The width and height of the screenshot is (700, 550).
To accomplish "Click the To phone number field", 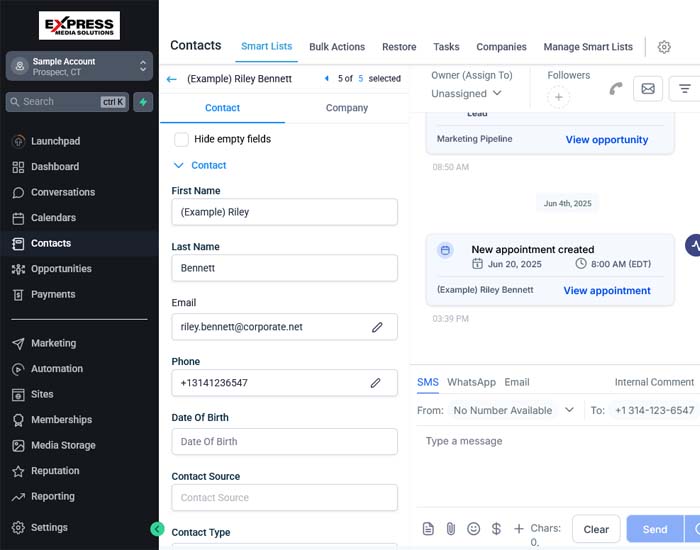I will pos(654,410).
